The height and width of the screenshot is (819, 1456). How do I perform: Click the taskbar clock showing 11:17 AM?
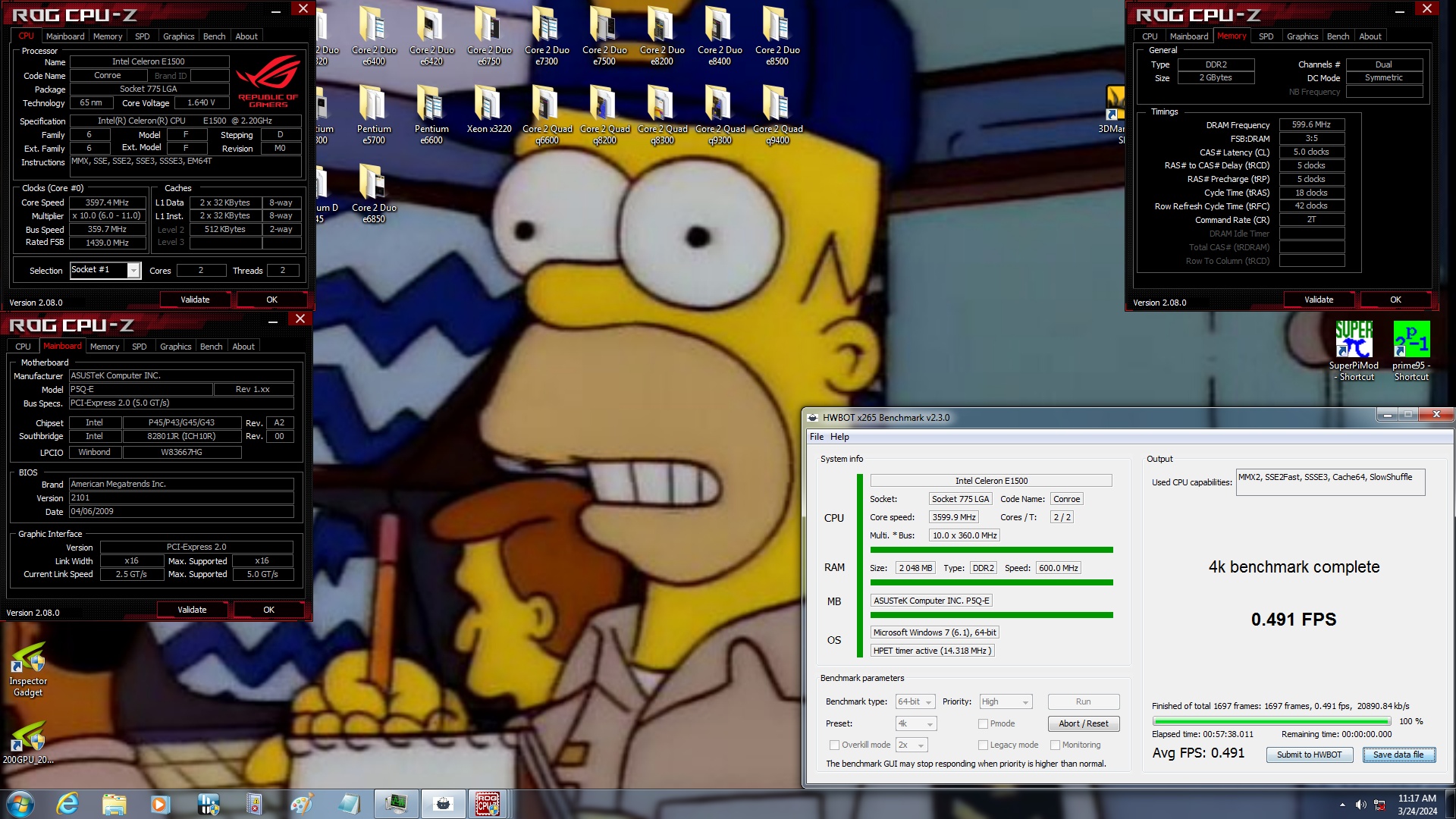click(1417, 805)
